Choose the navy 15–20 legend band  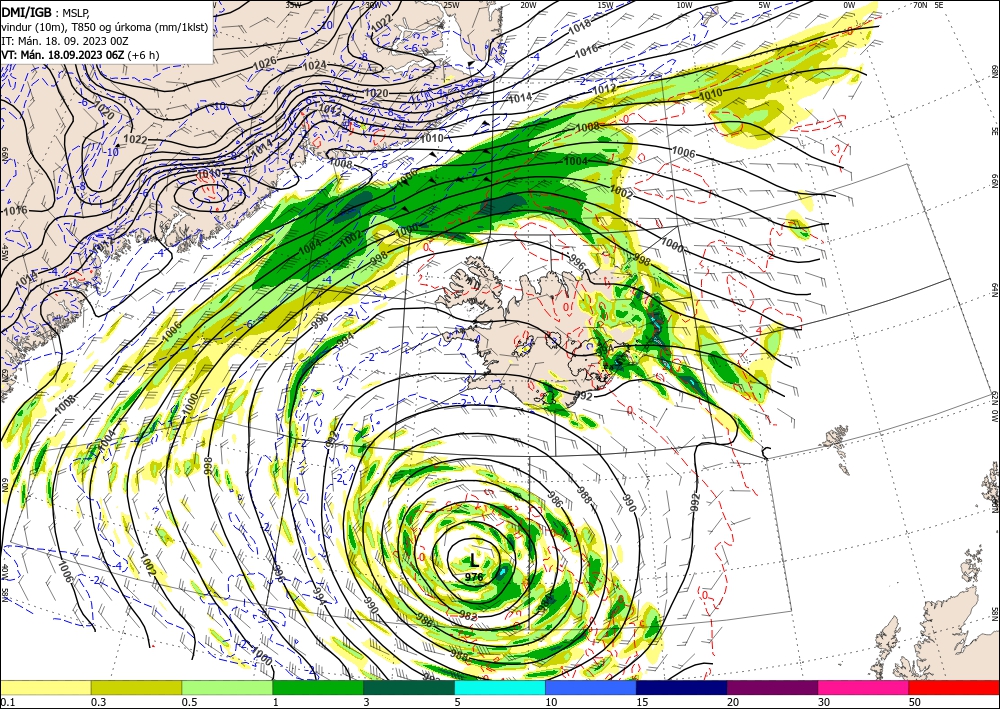pos(682,687)
